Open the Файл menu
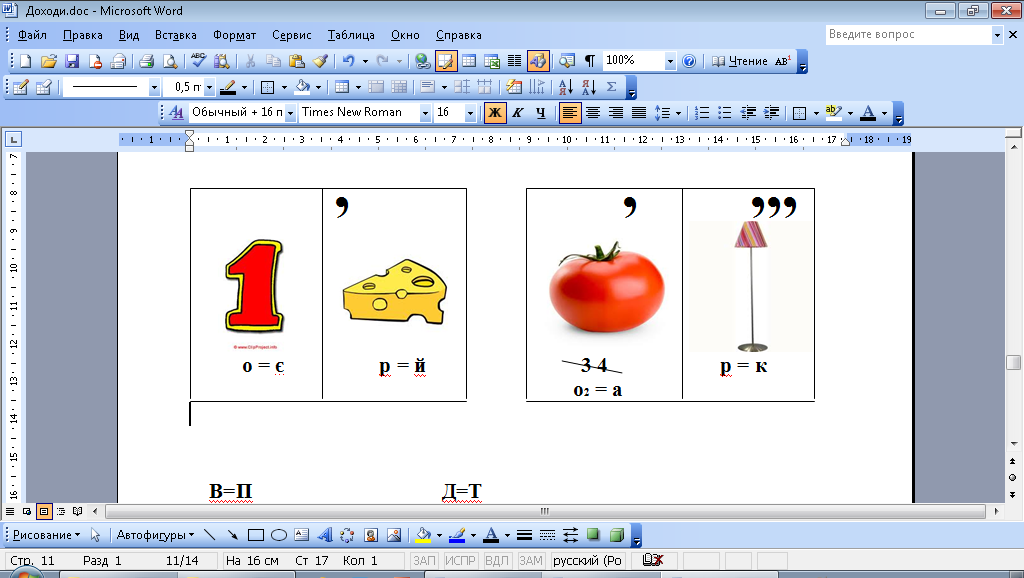This screenshot has height=578, width=1024. 32,35
